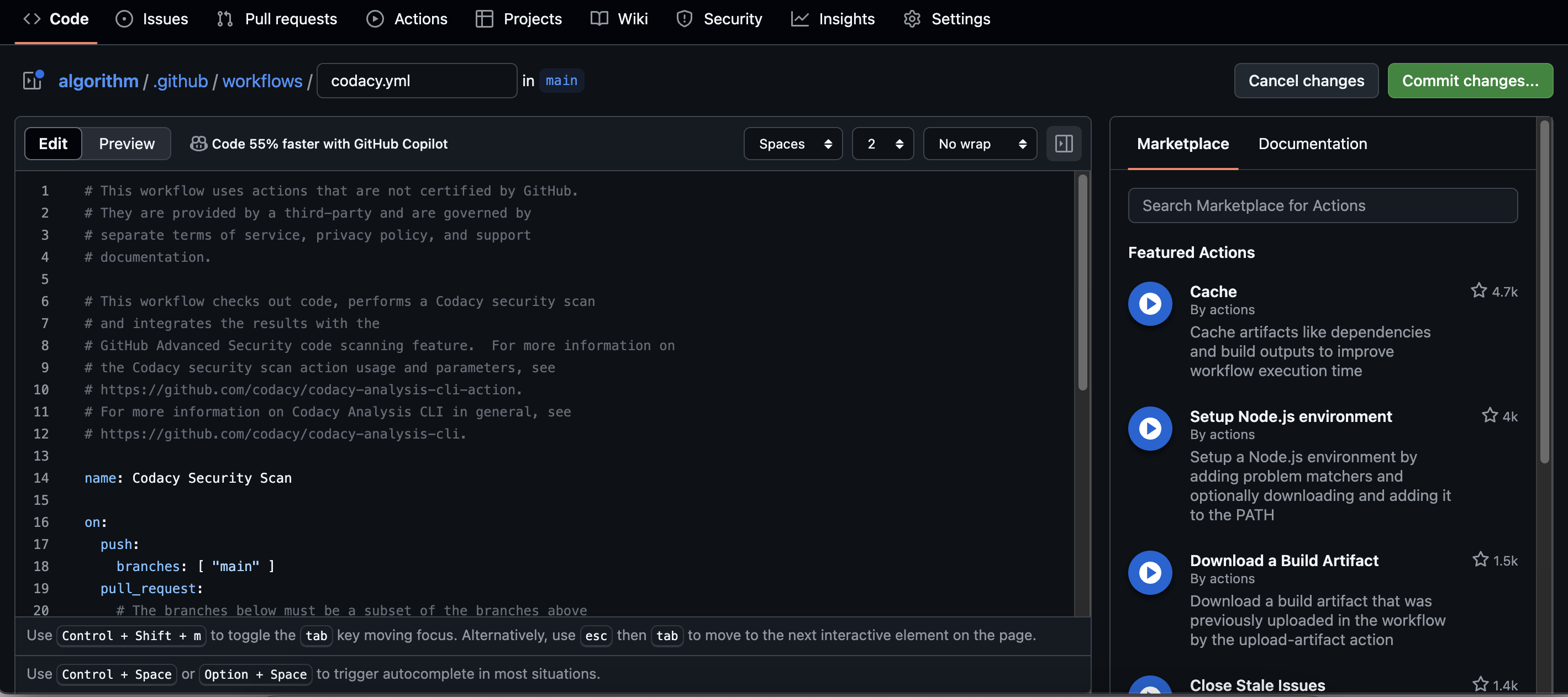This screenshot has width=1568, height=697.
Task: Select the Edit mode toggle
Action: (x=53, y=144)
